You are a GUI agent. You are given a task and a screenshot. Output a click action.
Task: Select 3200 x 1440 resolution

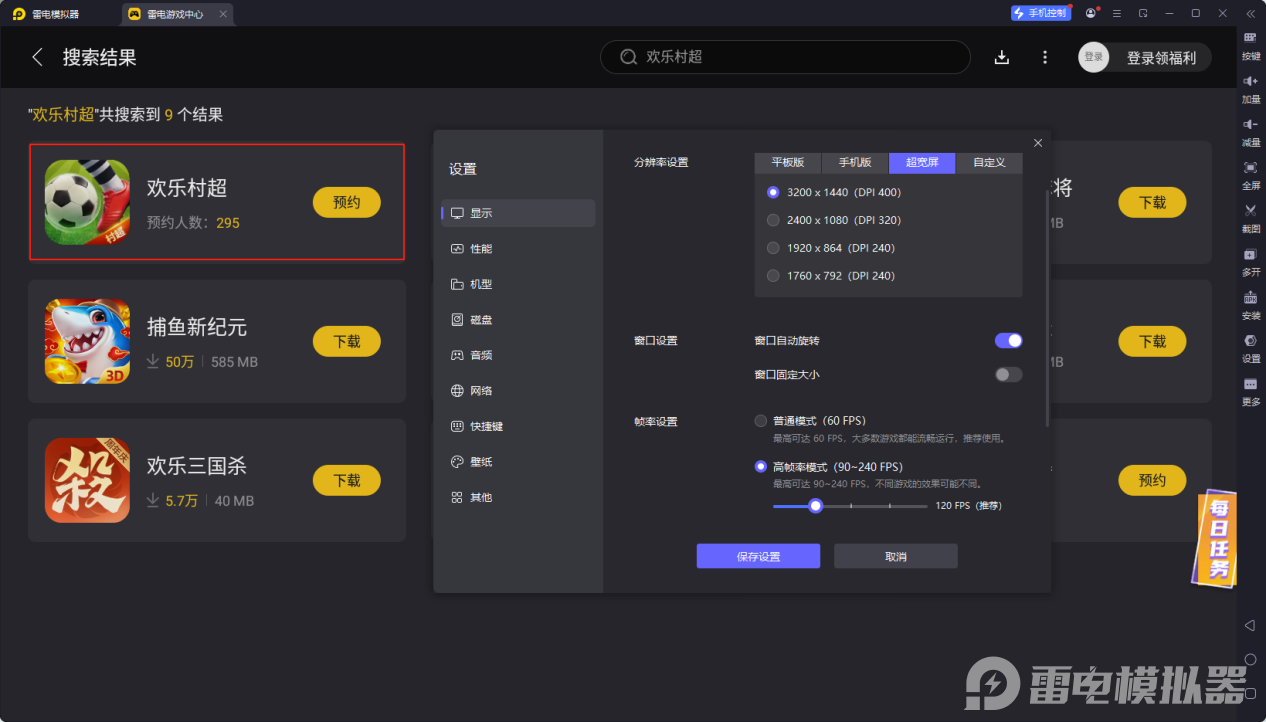click(773, 192)
